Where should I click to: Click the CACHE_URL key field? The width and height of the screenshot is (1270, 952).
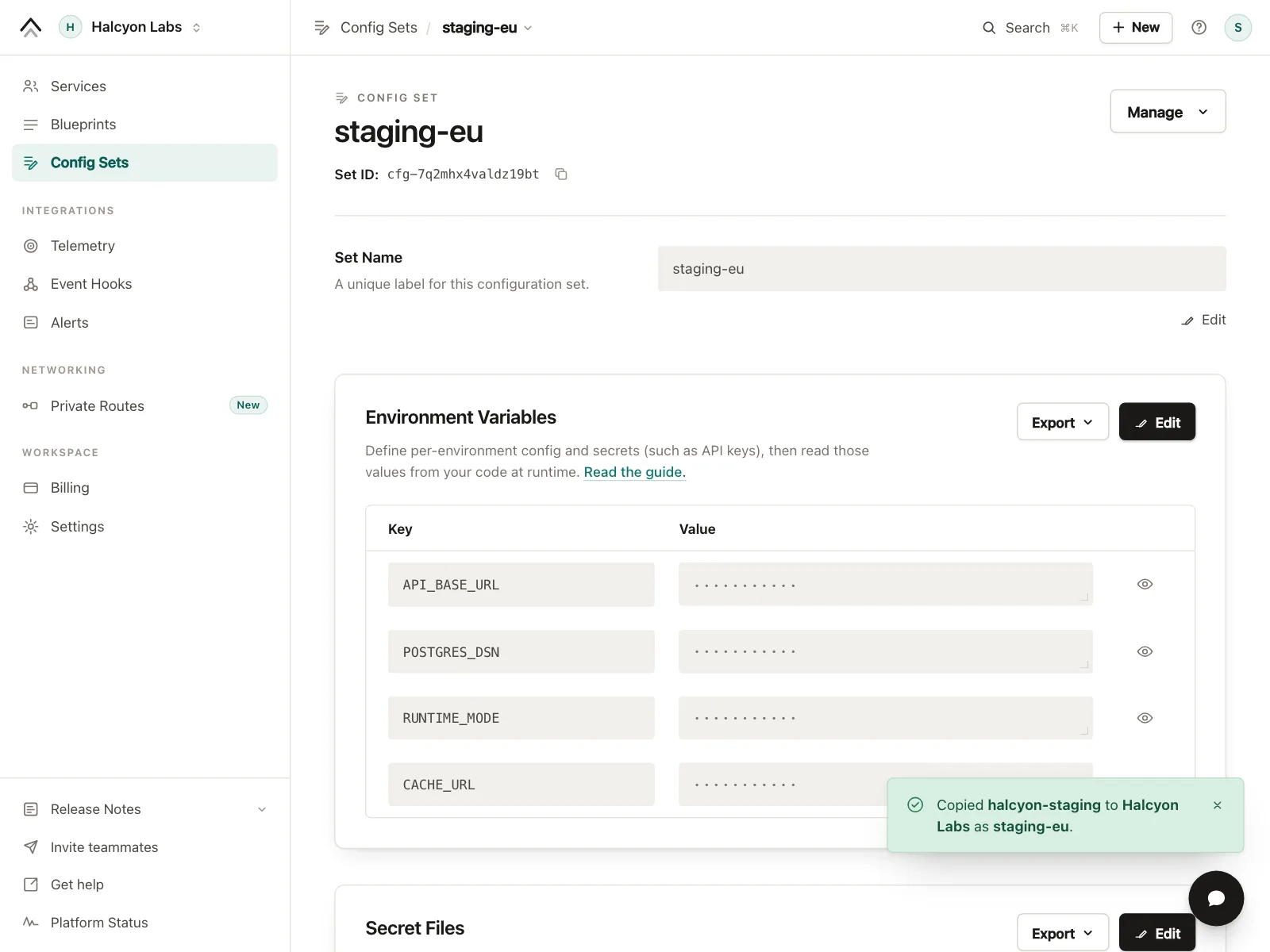click(x=521, y=785)
